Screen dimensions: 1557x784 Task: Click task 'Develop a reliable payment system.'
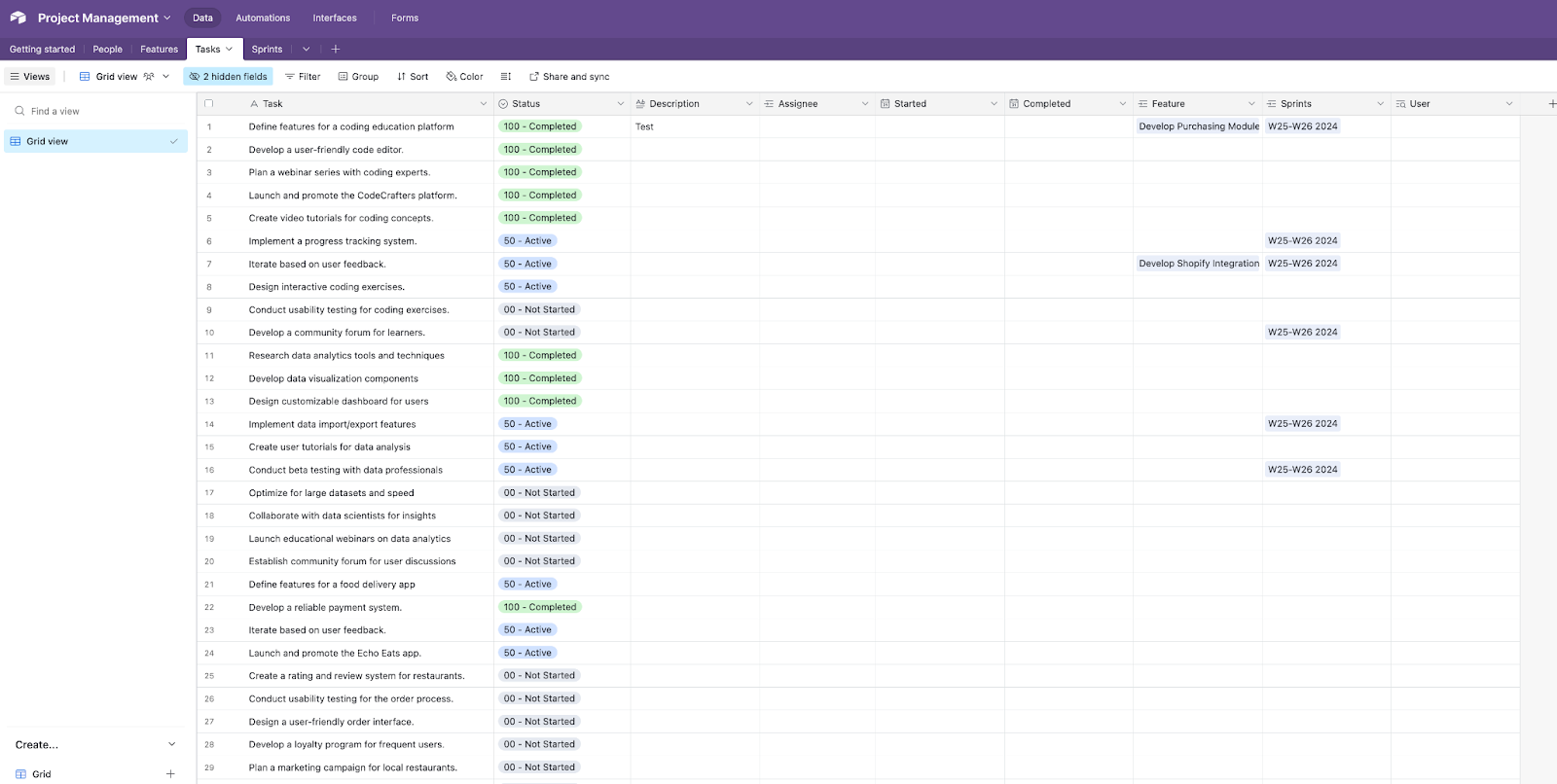click(325, 608)
